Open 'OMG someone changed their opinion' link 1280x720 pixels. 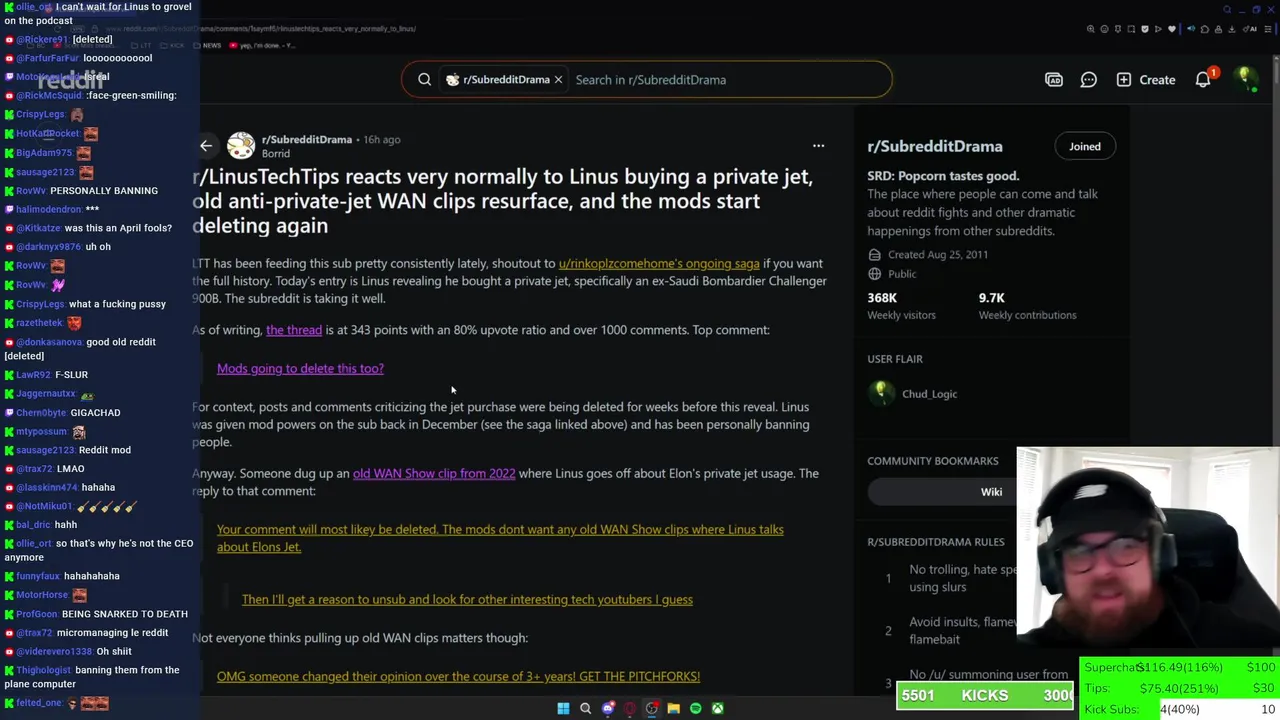458,676
